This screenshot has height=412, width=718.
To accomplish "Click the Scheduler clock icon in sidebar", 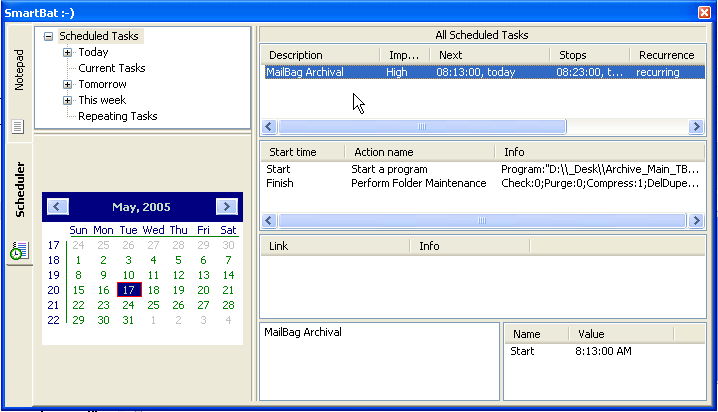I will point(18,252).
